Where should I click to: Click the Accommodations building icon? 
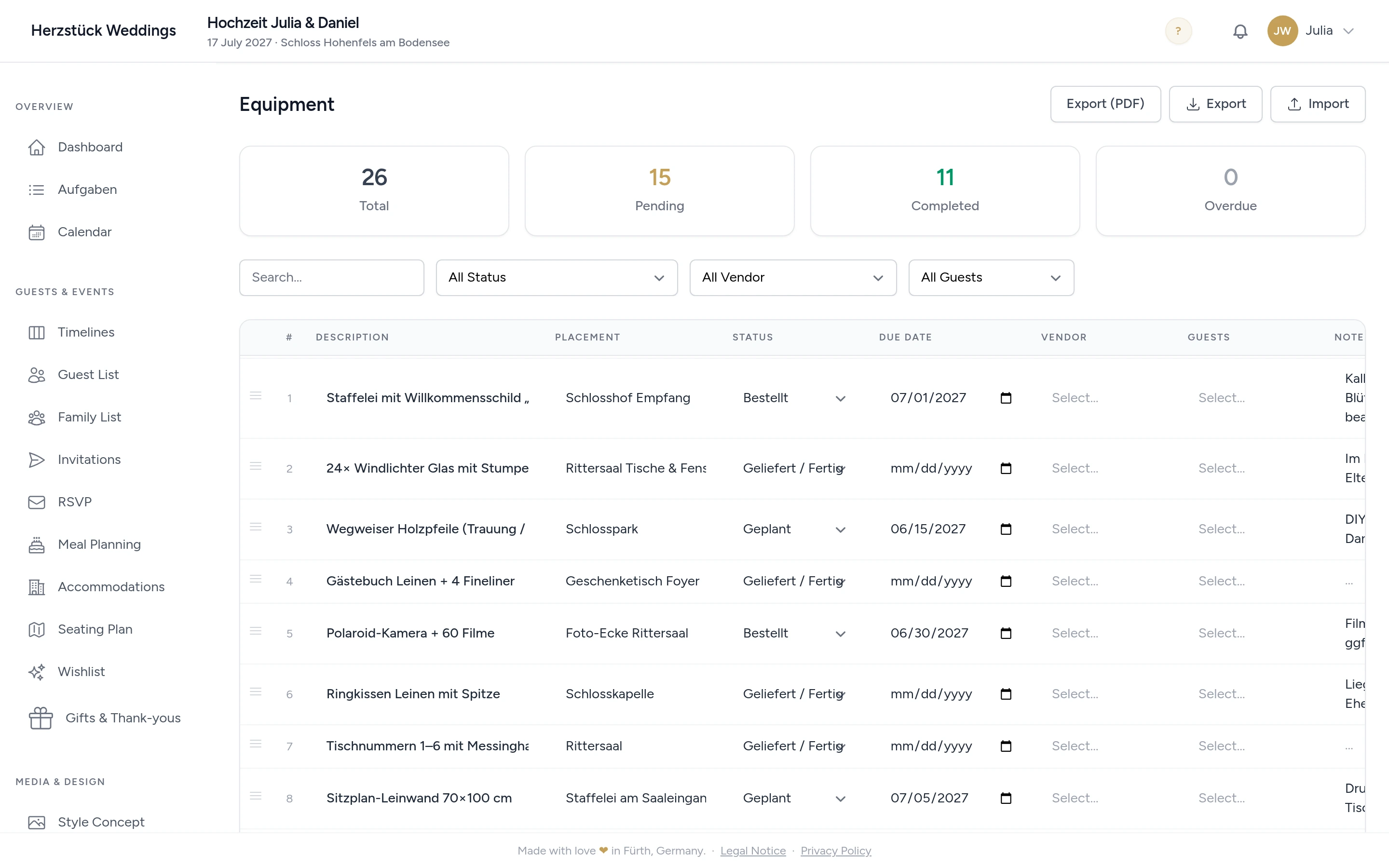pos(37,587)
